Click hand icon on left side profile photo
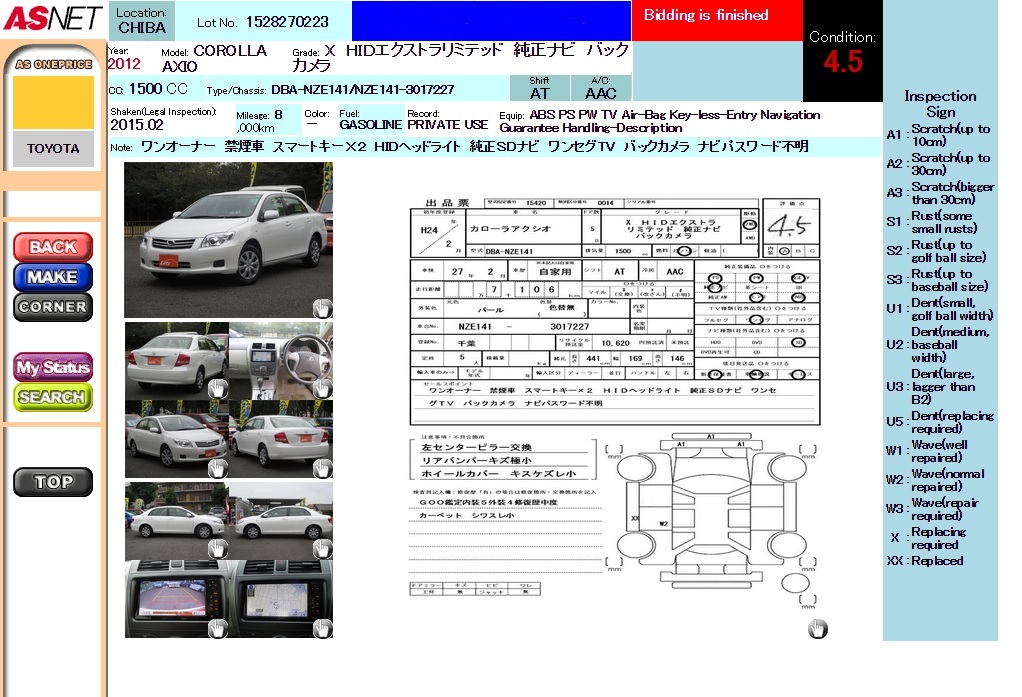The width and height of the screenshot is (1022, 697). click(x=217, y=548)
